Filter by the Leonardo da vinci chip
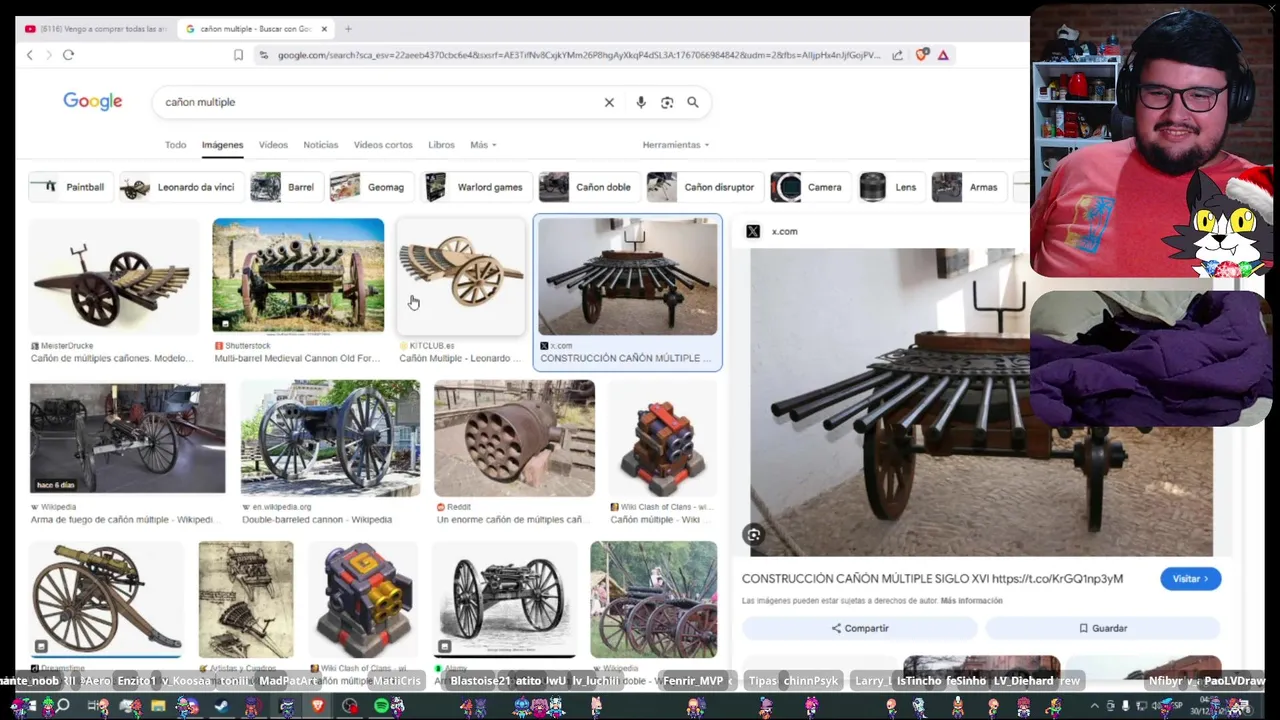Screen dimensions: 1280x720 [181, 187]
